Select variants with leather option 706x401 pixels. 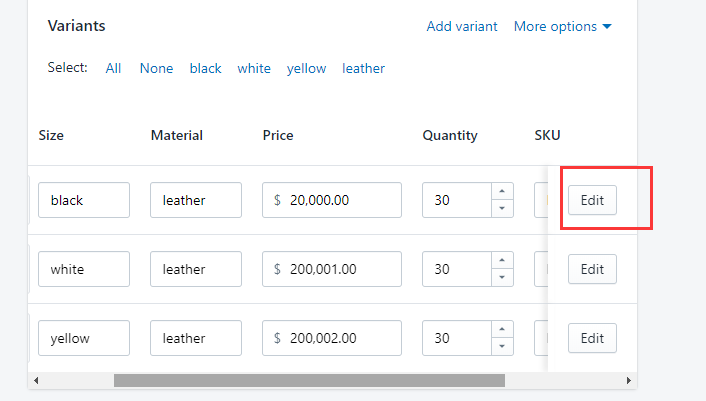tap(363, 68)
